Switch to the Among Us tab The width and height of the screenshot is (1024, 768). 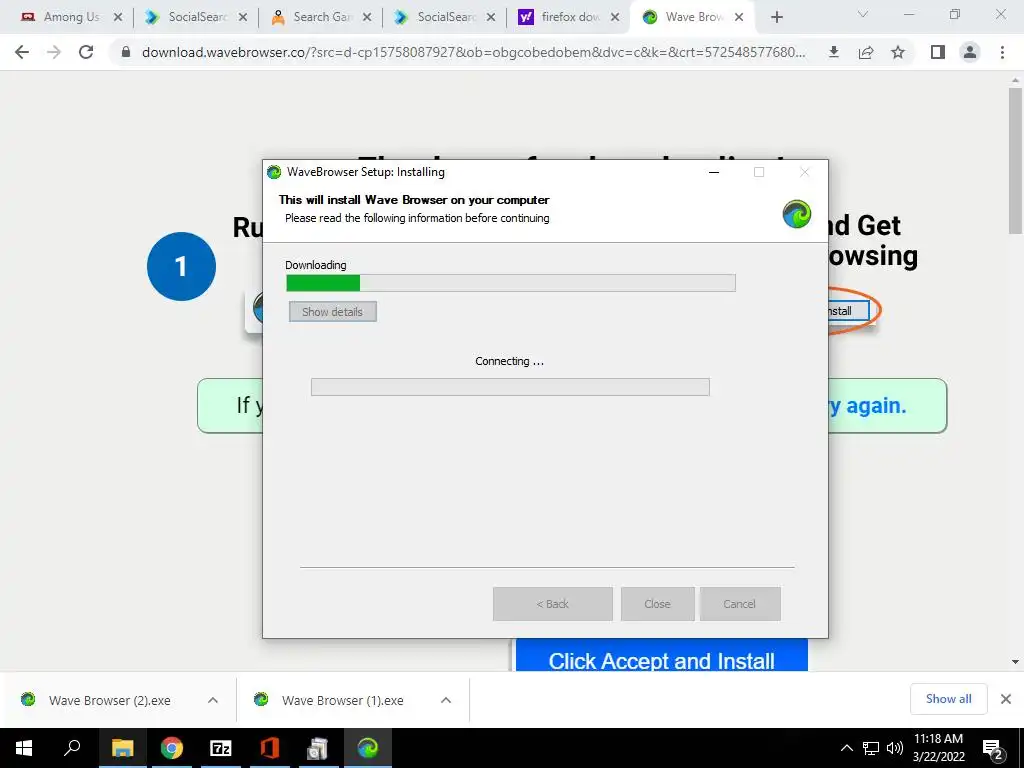(x=61, y=17)
